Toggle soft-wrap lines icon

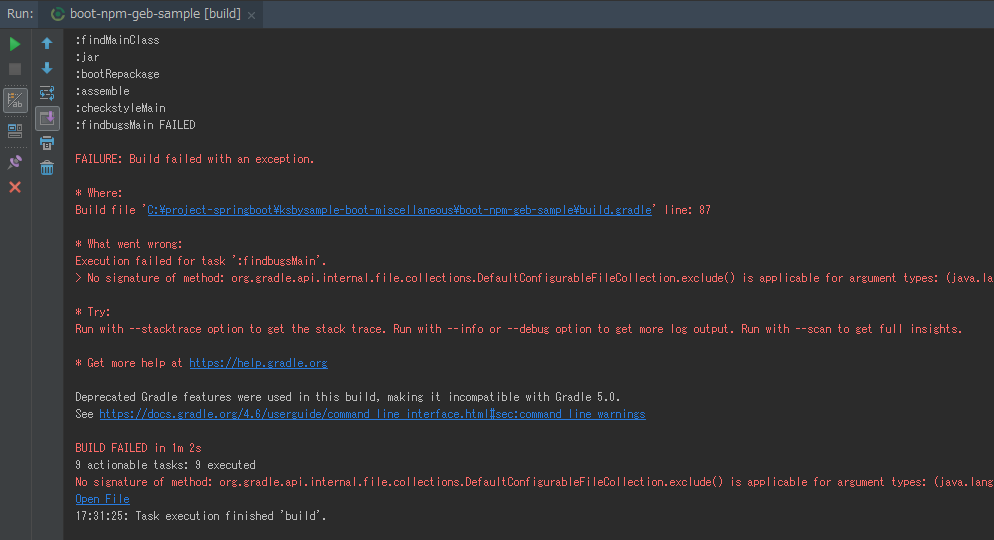(47, 93)
